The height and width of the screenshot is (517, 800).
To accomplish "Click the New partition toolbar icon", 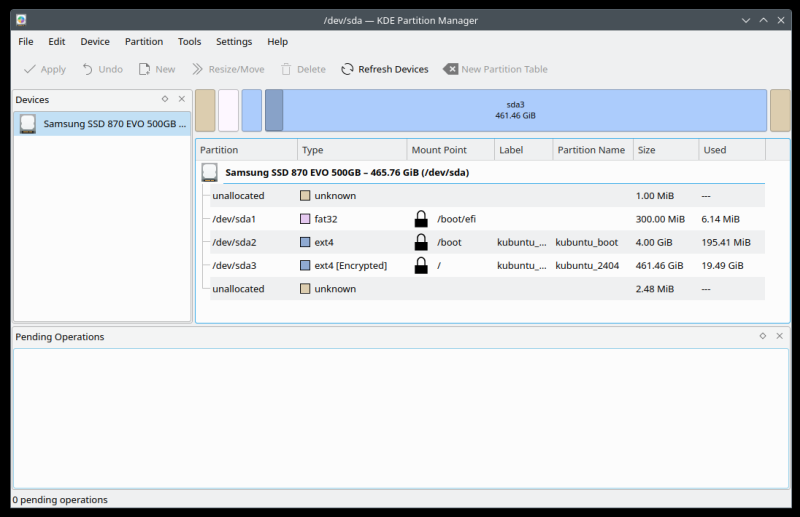I will pos(145,69).
